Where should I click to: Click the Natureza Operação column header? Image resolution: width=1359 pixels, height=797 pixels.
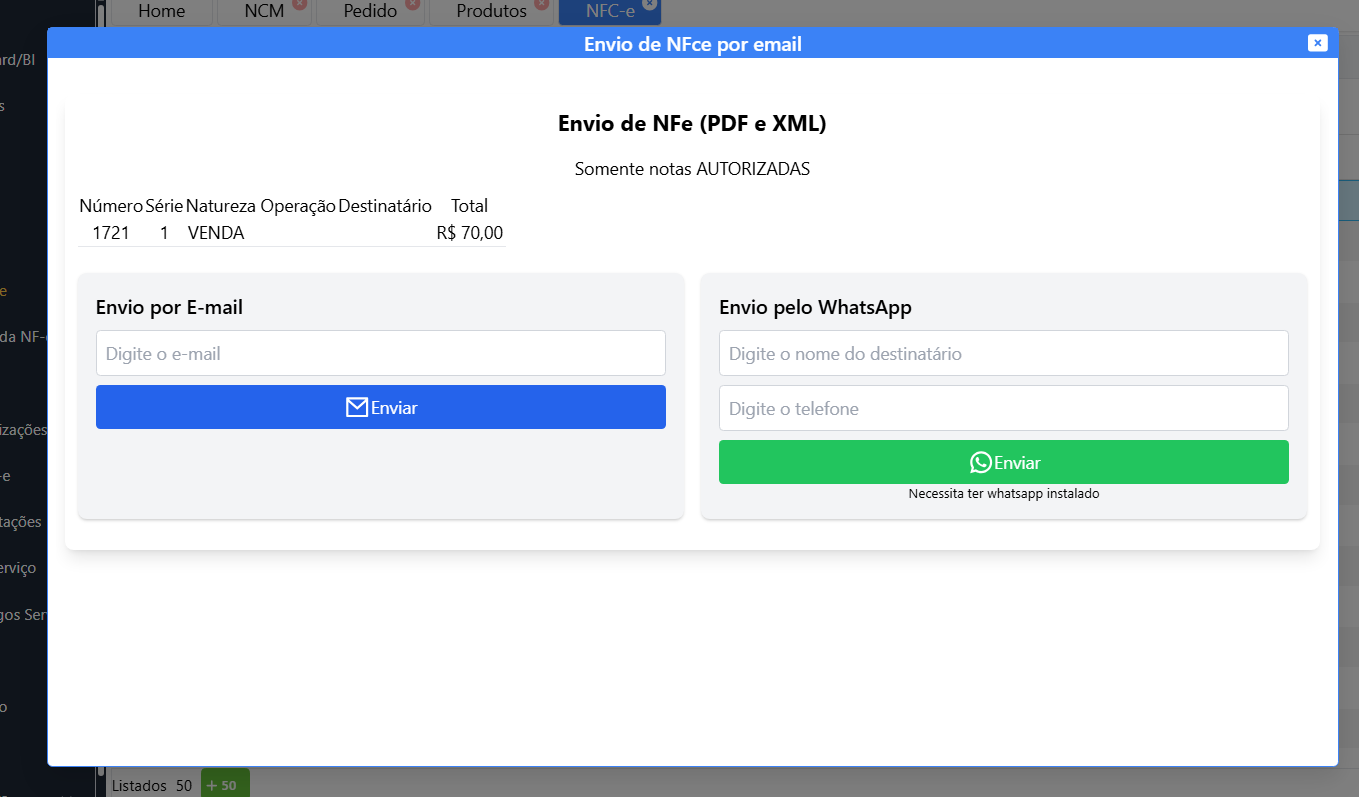pos(261,206)
